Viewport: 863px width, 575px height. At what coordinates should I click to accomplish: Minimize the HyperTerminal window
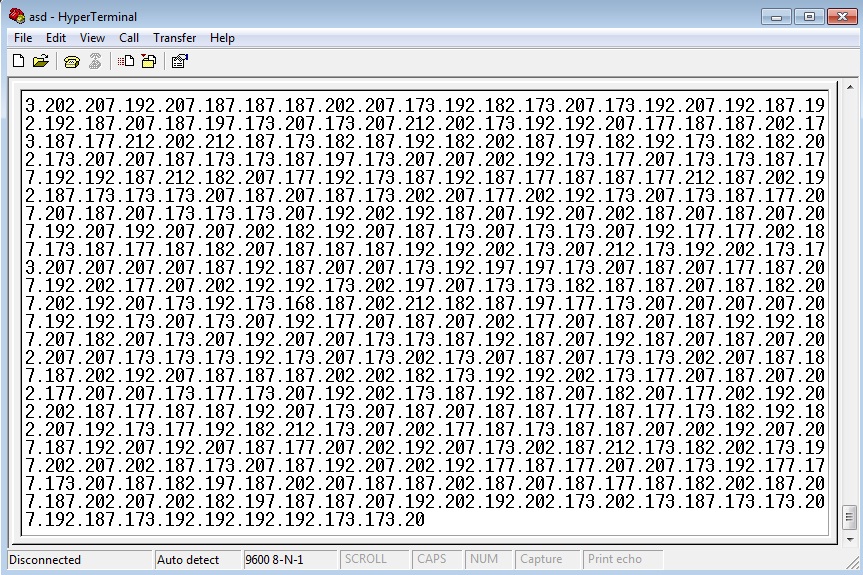tap(777, 17)
